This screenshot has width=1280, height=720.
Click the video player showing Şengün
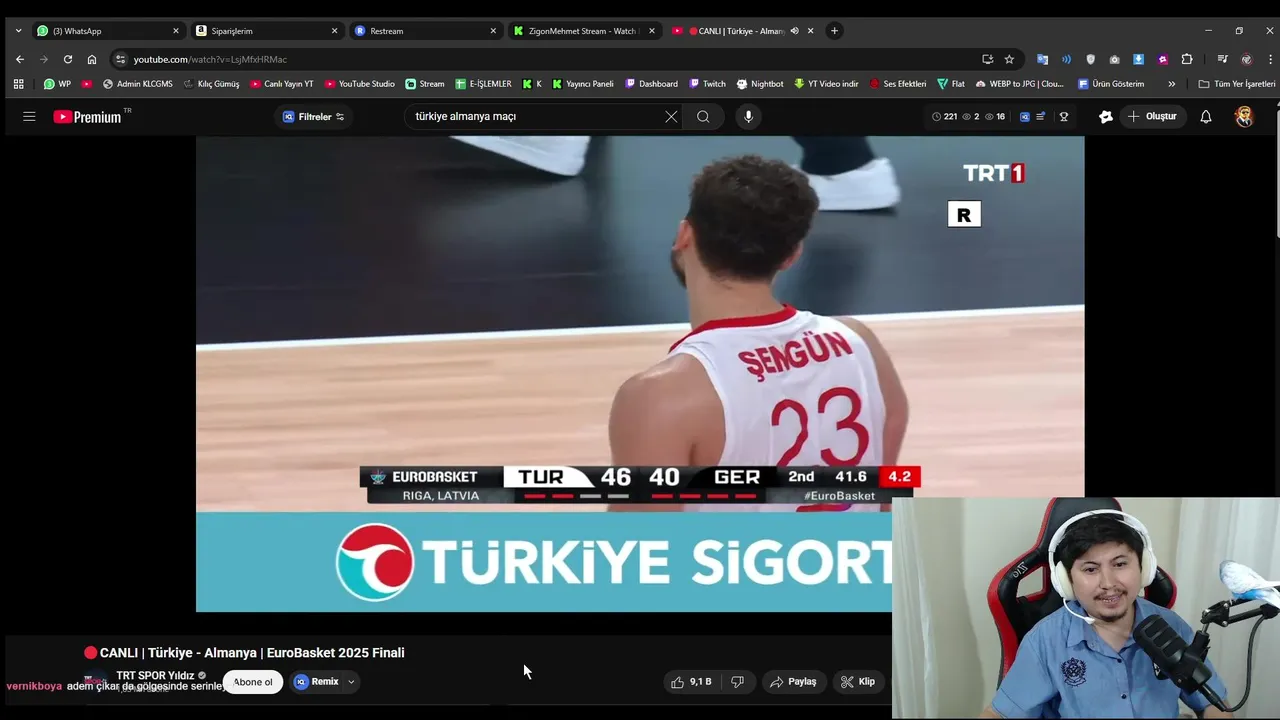[x=640, y=374]
